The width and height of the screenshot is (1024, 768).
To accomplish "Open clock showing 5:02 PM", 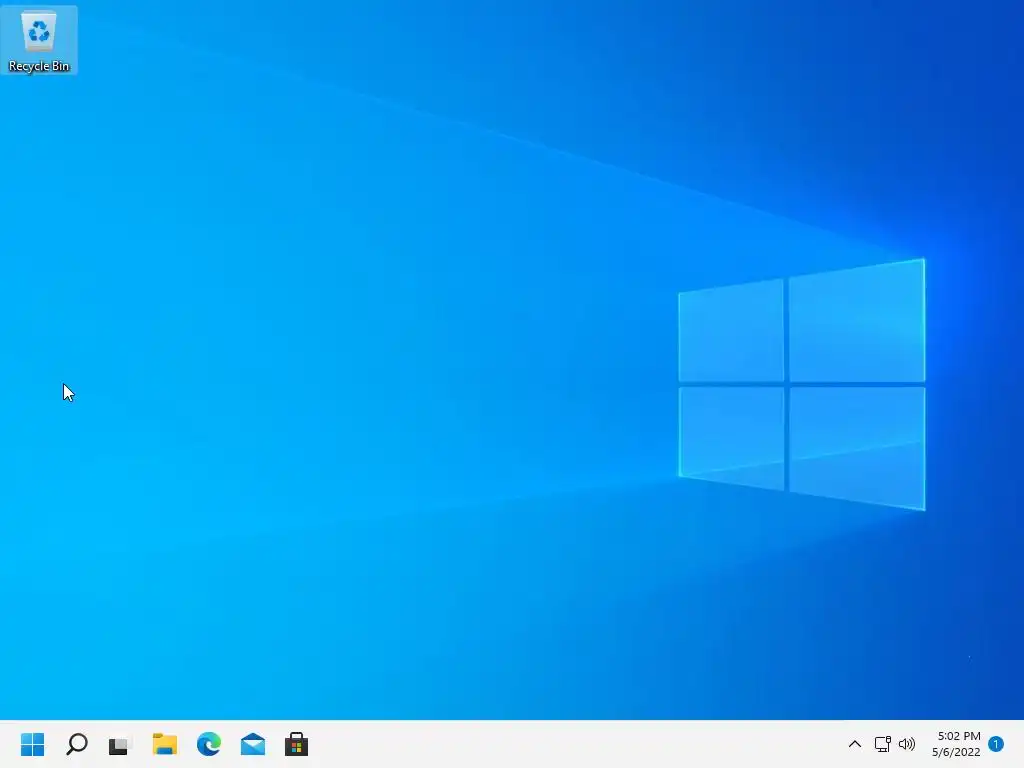I will tap(957, 744).
